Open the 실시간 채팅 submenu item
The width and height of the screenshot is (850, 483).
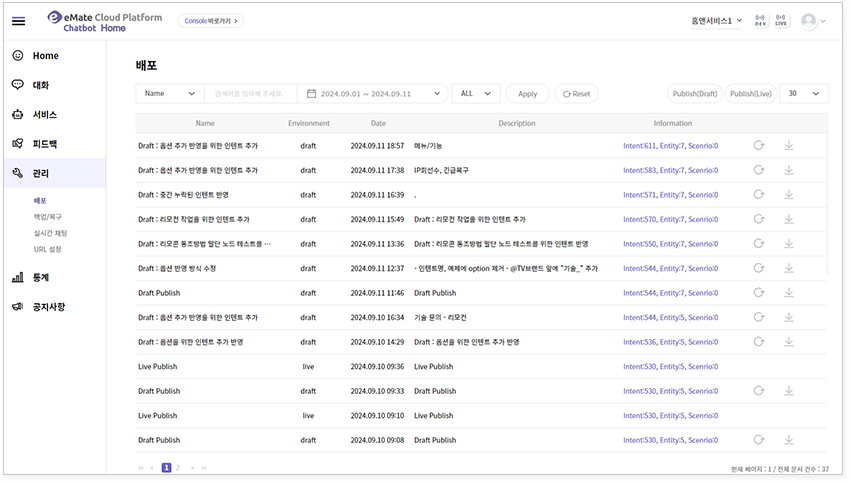point(50,233)
